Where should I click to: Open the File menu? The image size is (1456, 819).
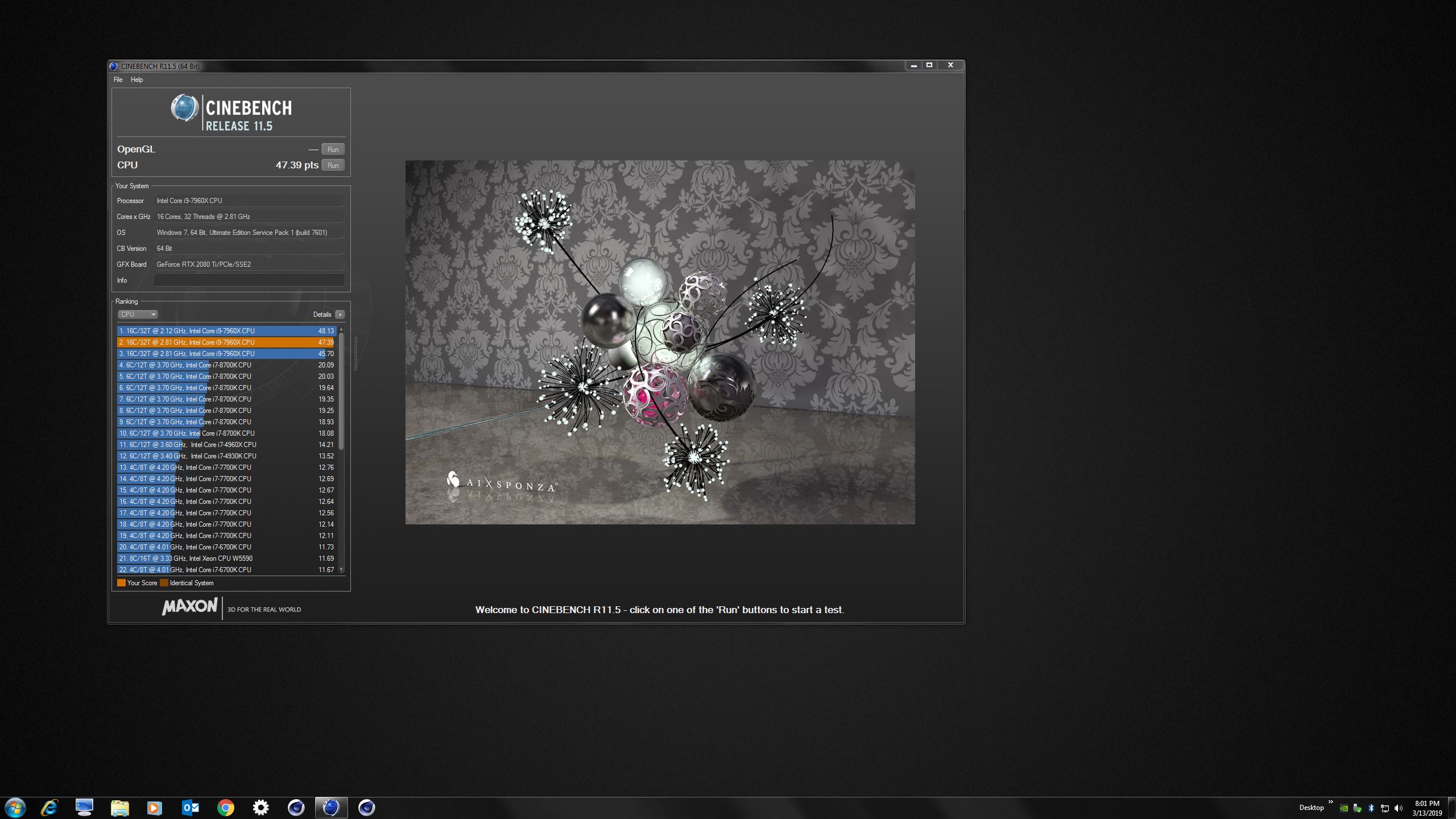118,80
